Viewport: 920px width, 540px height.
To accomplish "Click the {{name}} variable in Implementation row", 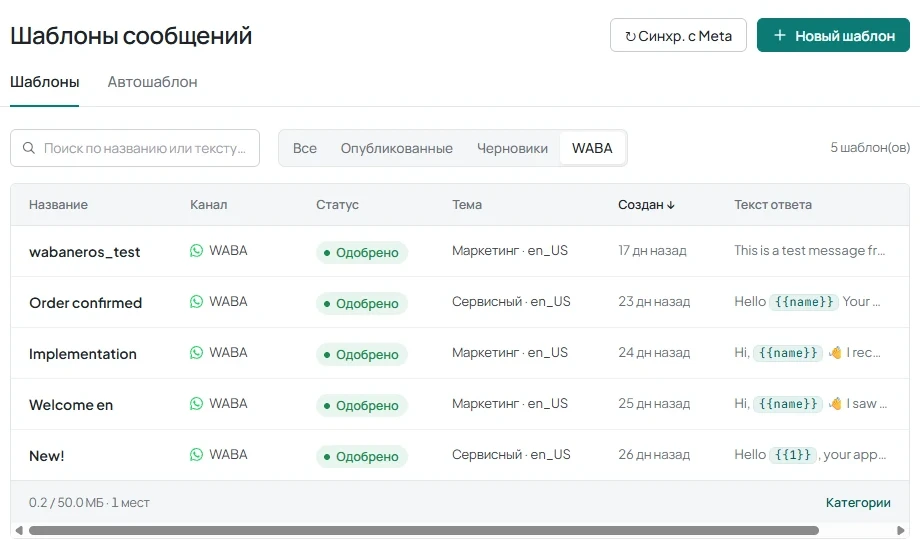I will tap(788, 353).
